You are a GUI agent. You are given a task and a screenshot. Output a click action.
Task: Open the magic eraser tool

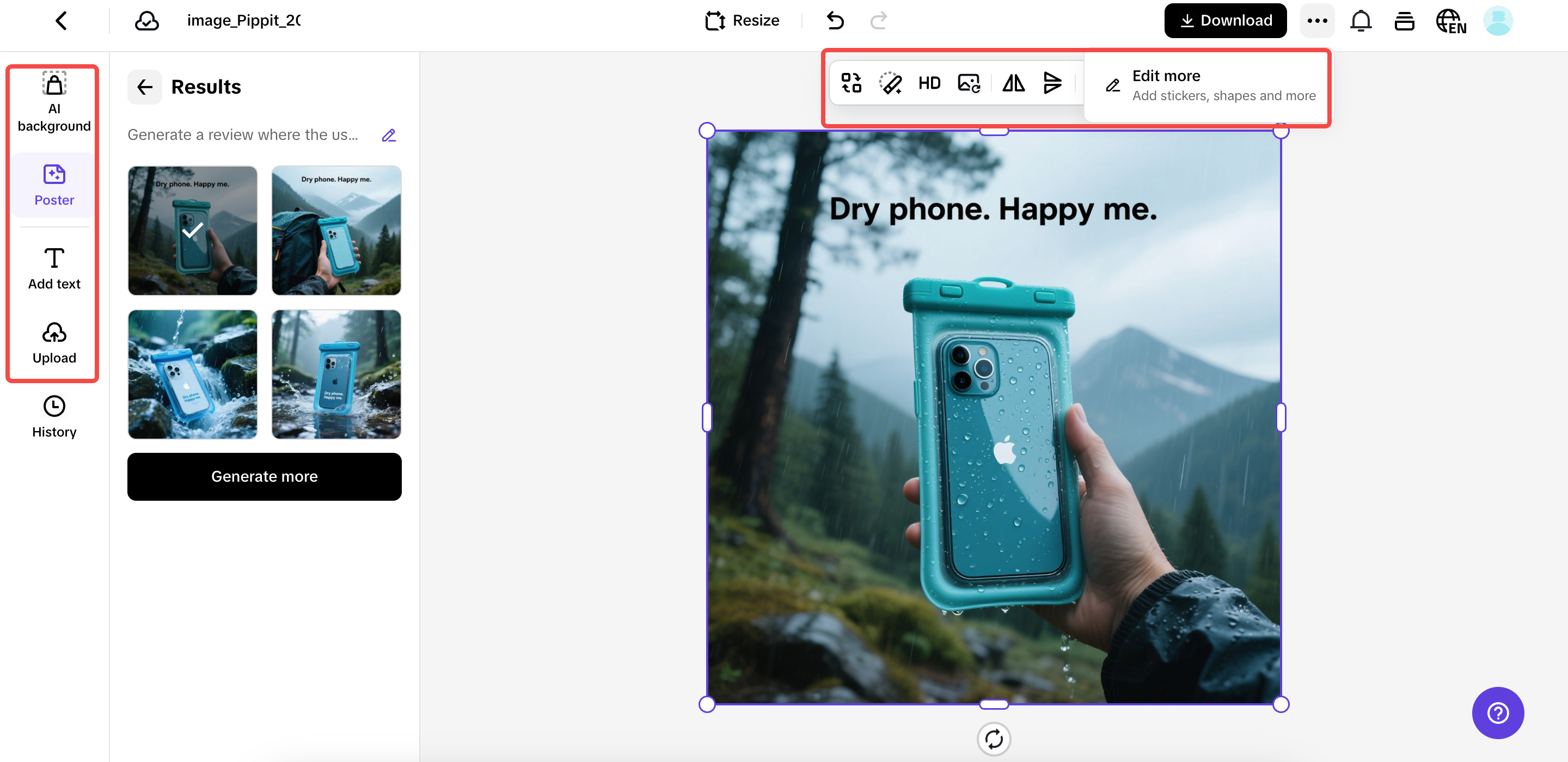pos(890,83)
